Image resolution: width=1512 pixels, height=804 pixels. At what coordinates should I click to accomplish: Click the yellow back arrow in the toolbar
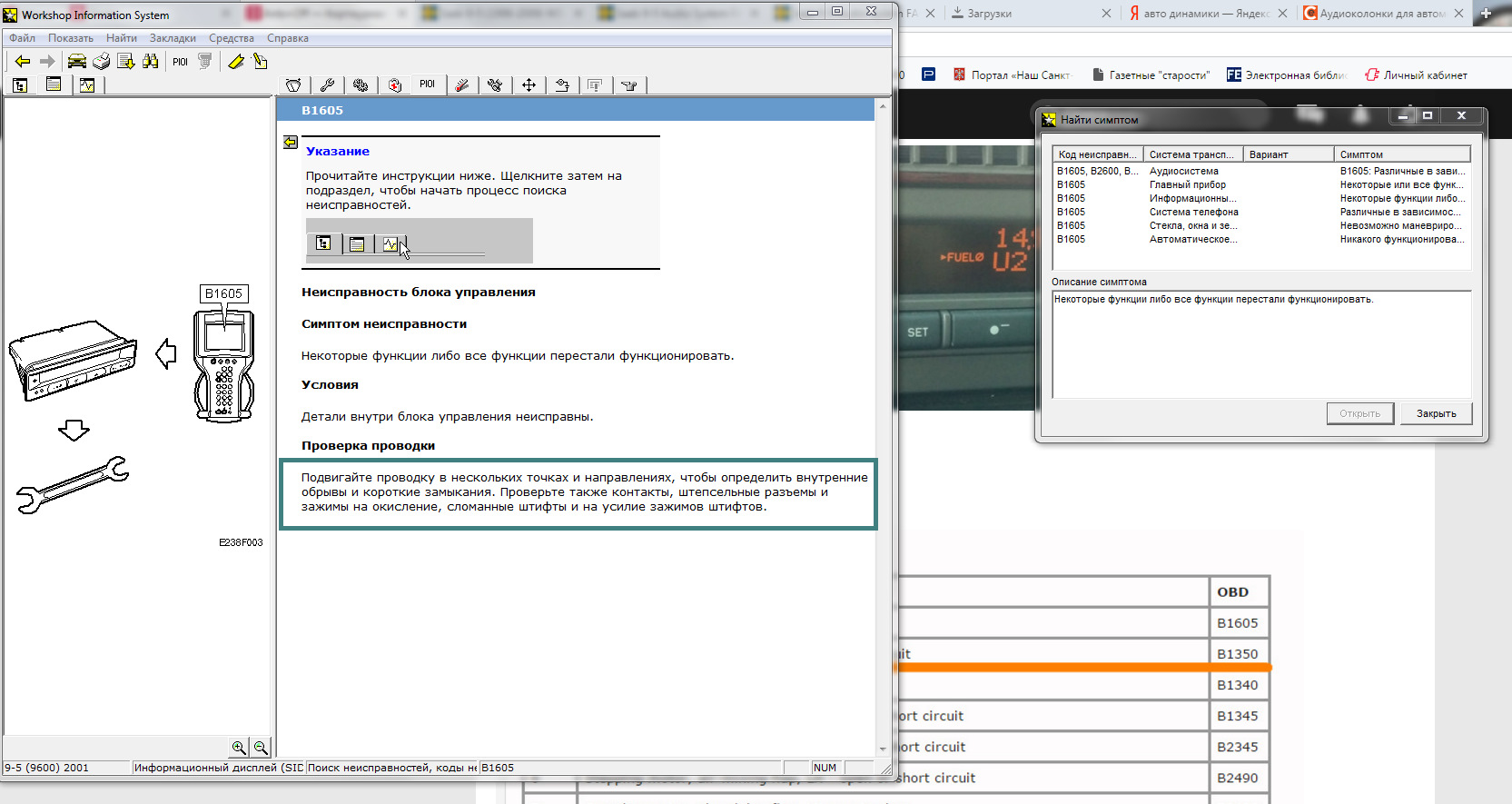22,61
